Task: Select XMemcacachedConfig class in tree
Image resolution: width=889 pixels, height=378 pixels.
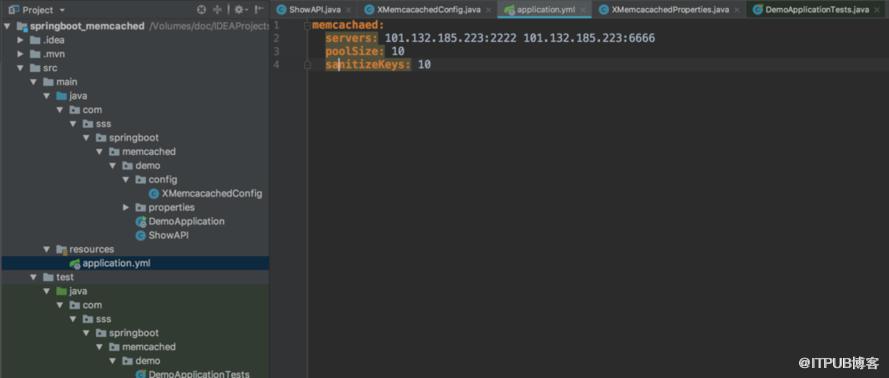Action: tap(211, 193)
